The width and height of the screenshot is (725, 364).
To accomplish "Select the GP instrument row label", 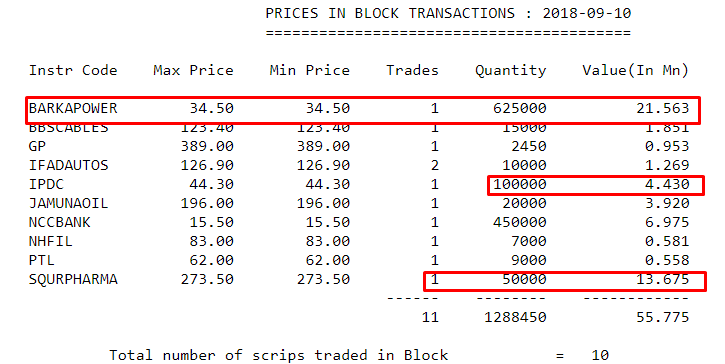I will 37,146.
